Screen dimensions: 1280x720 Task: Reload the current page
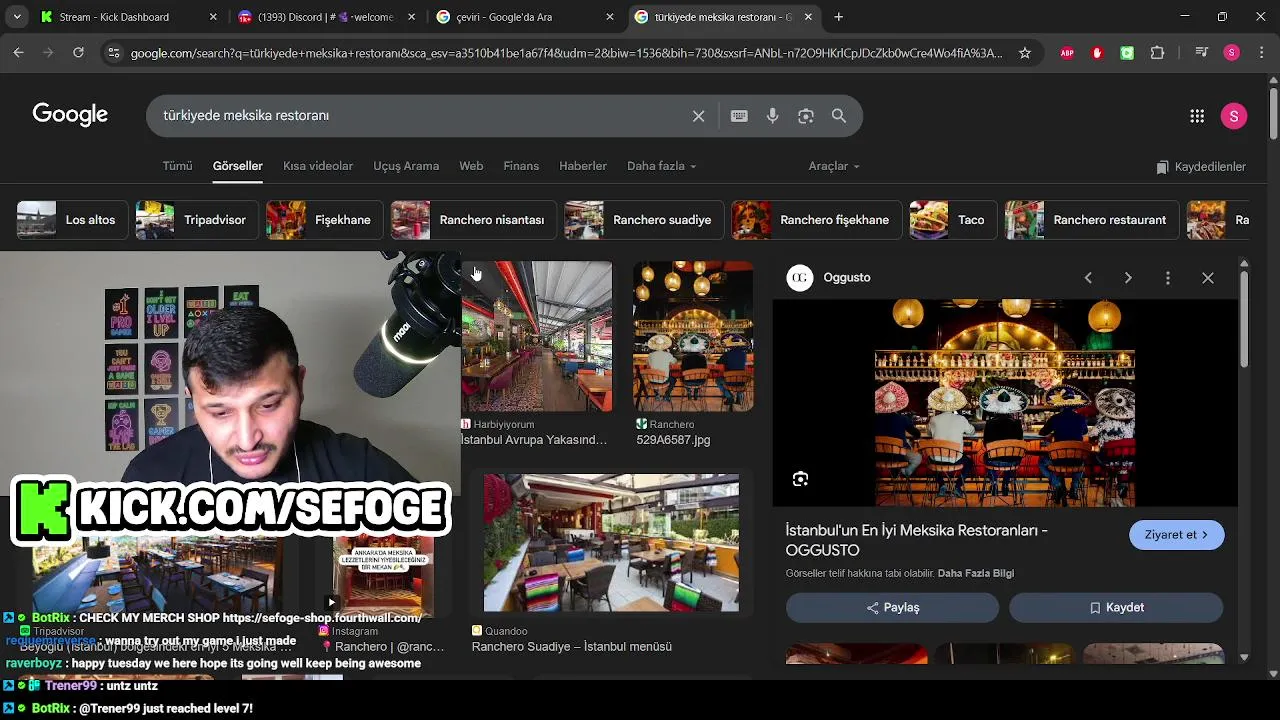[x=78, y=53]
